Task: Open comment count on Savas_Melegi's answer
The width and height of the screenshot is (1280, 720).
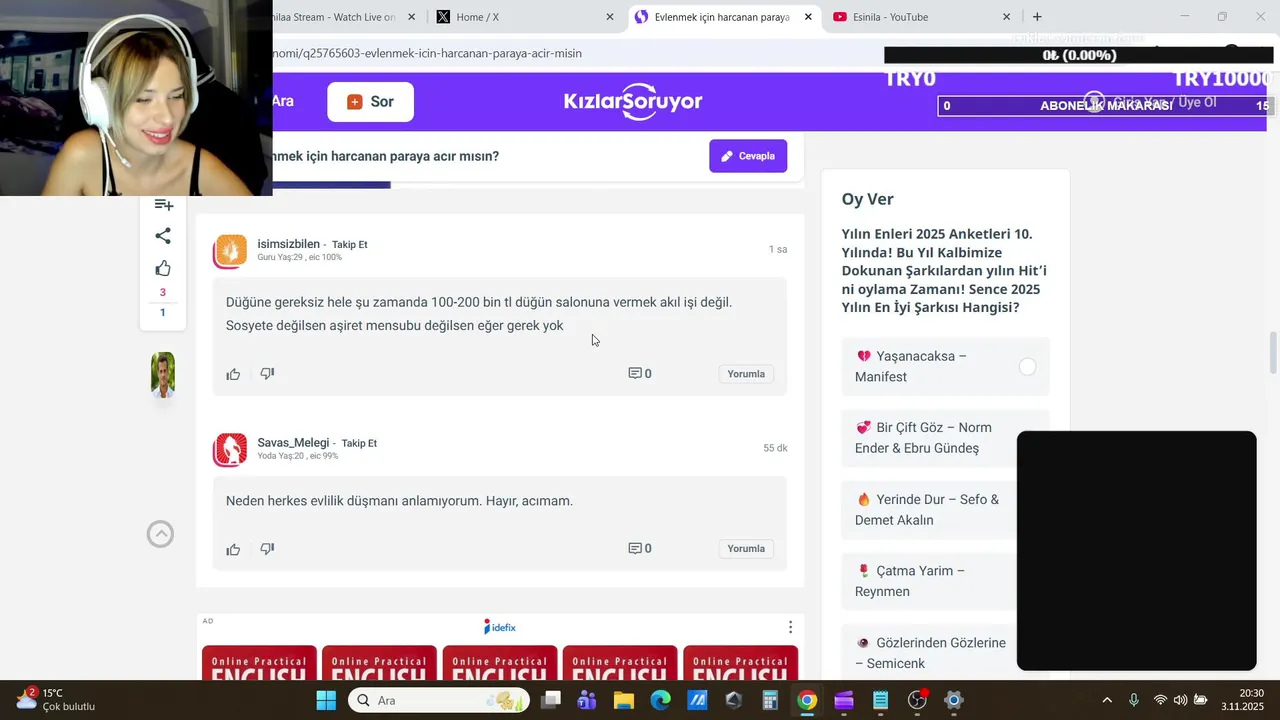Action: 640,549
